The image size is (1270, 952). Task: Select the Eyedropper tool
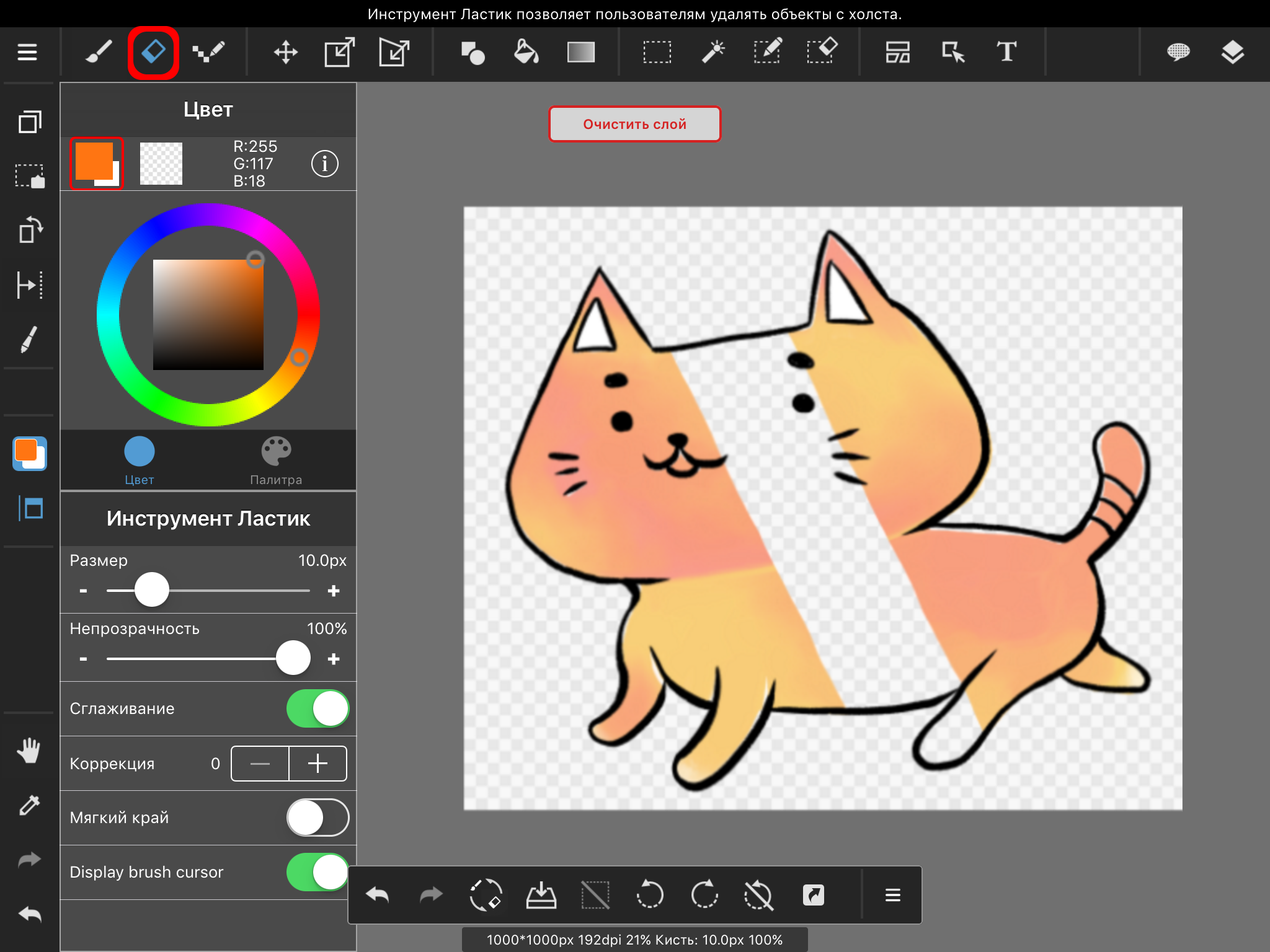coord(27,805)
